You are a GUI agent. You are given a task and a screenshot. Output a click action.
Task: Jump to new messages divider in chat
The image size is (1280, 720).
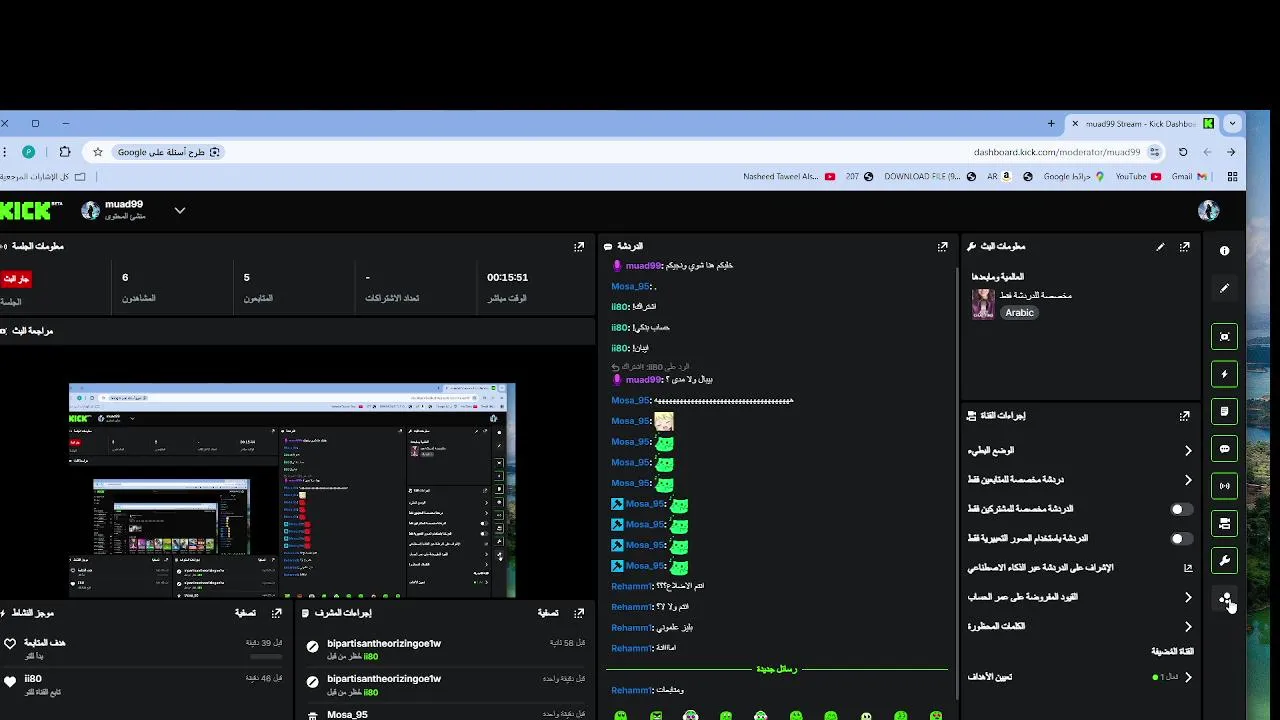tap(776, 669)
